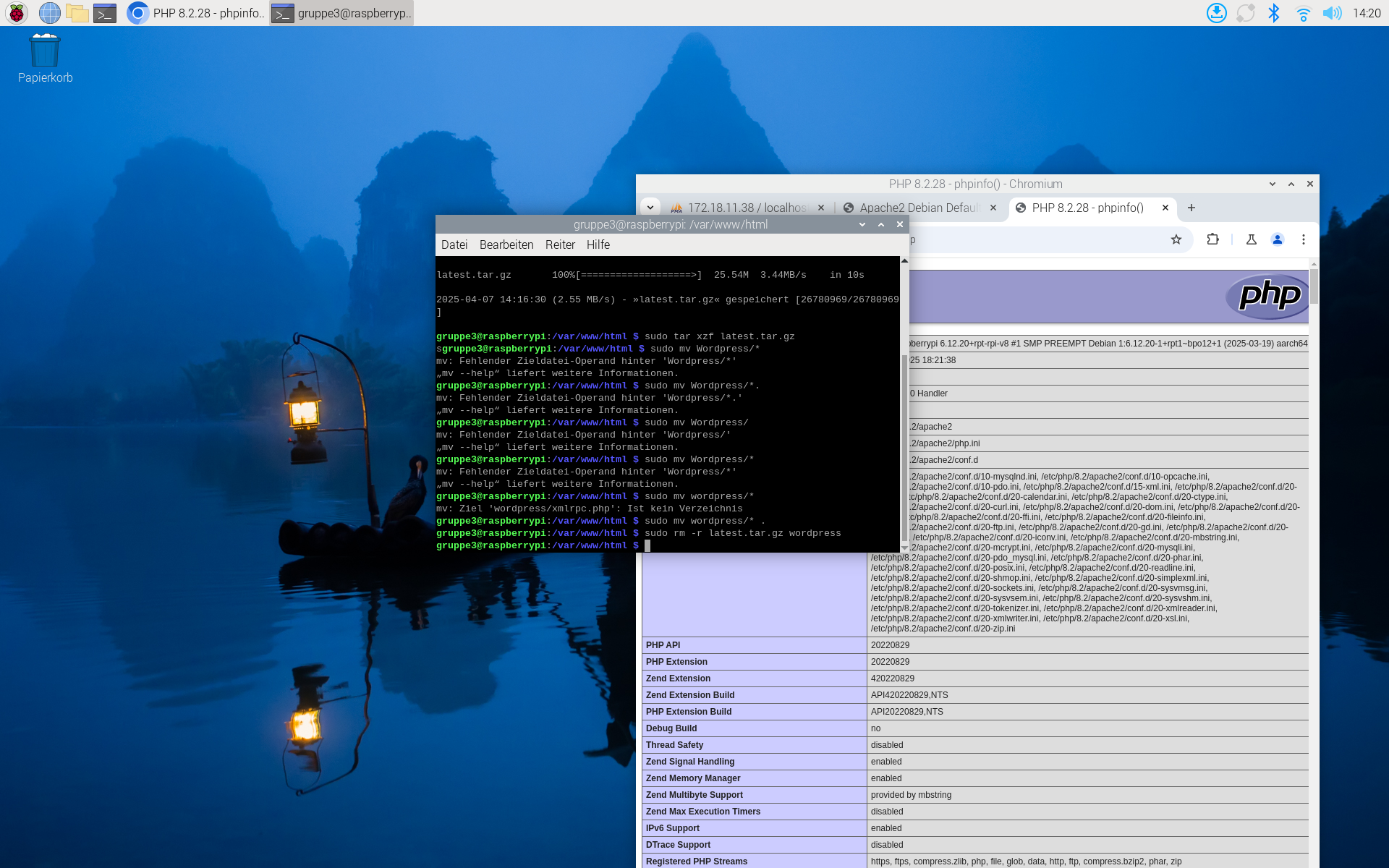Close the 172.18.11.38 / localhost tab
The width and height of the screenshot is (1389, 868).
[821, 208]
